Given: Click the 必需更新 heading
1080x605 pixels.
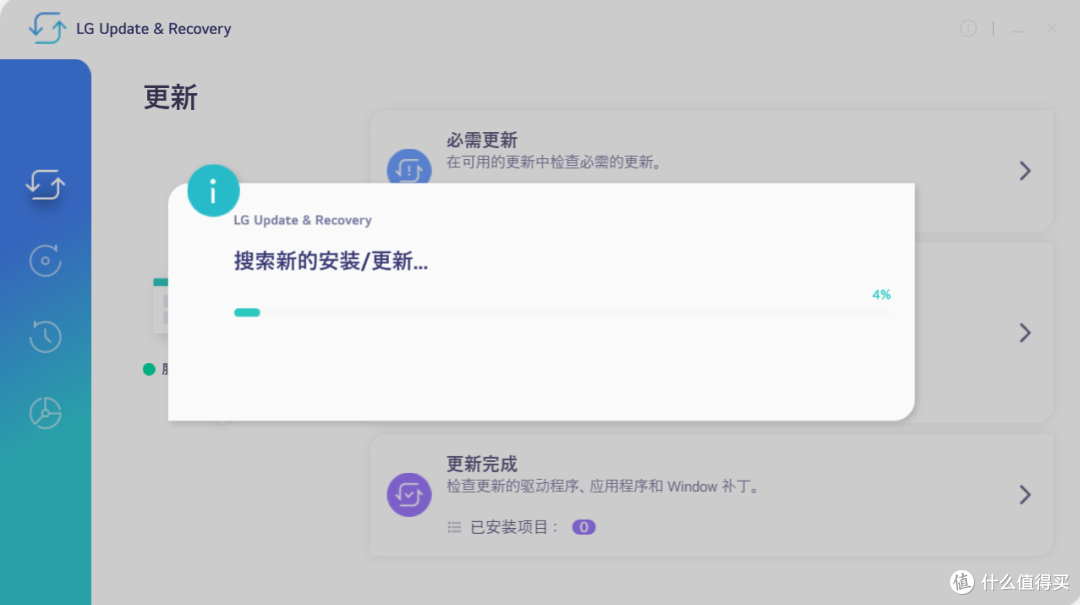Looking at the screenshot, I should (x=481, y=140).
